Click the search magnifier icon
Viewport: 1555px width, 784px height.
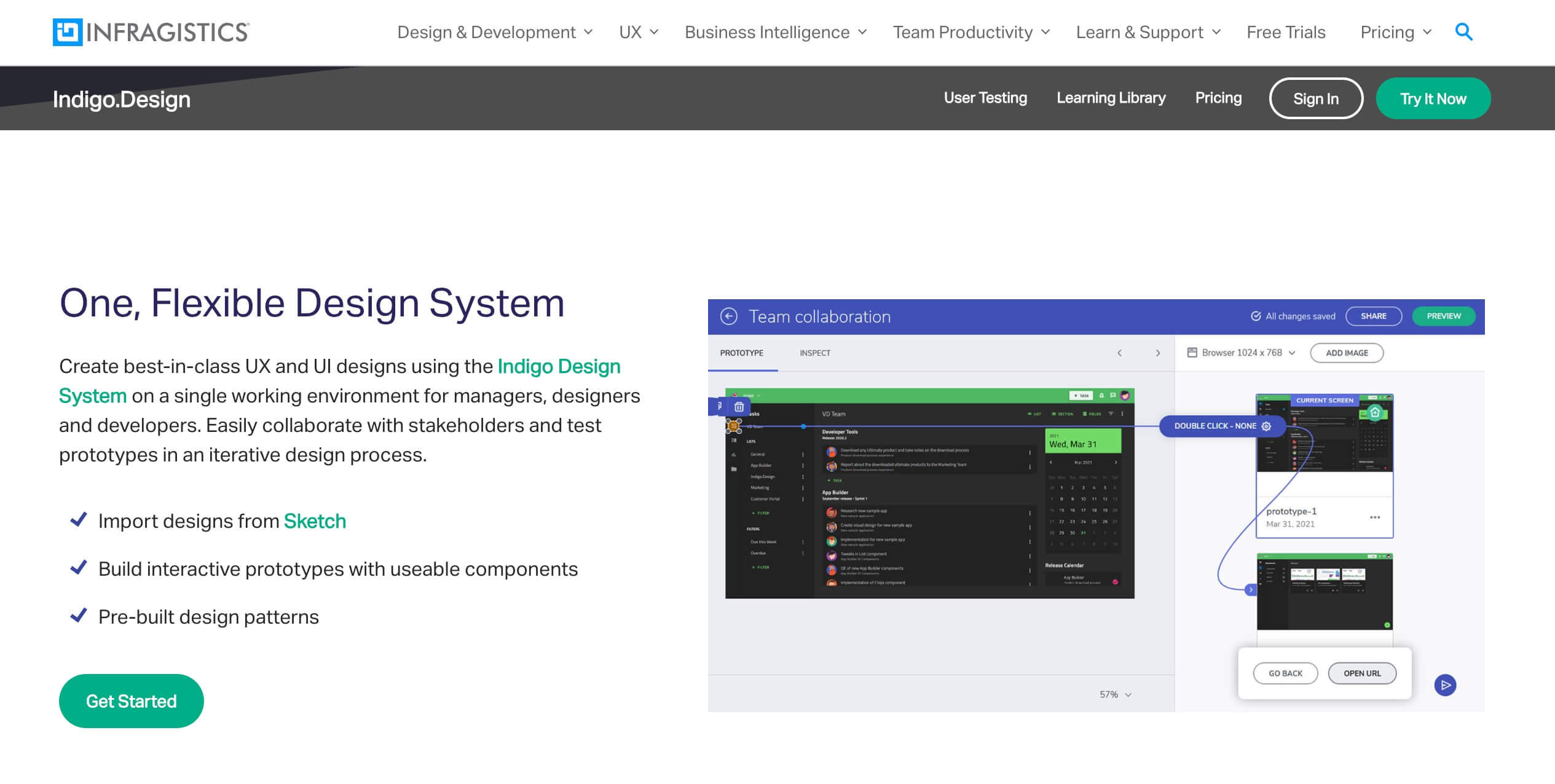(1463, 32)
